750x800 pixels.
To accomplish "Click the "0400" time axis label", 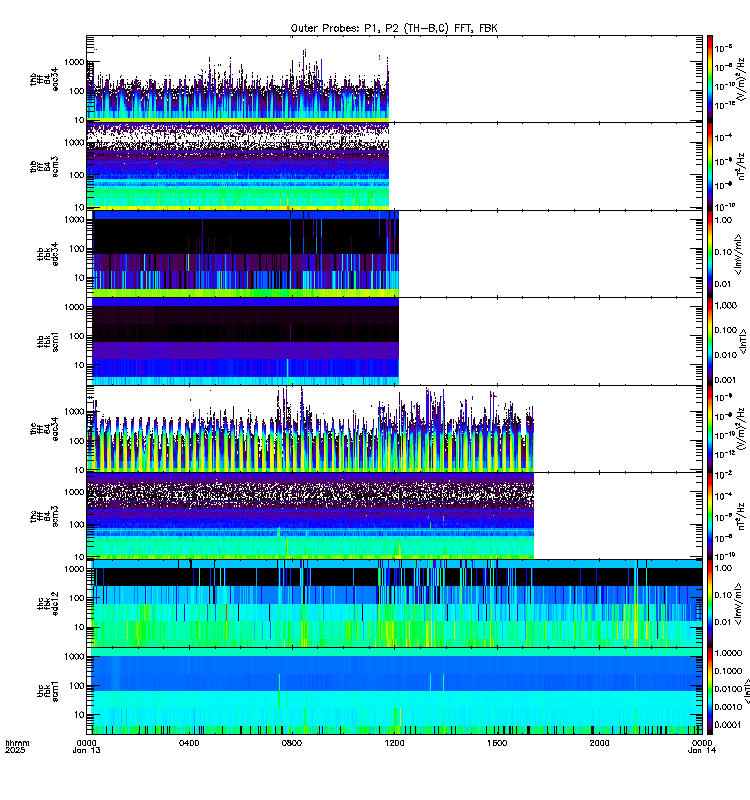I will [189, 743].
